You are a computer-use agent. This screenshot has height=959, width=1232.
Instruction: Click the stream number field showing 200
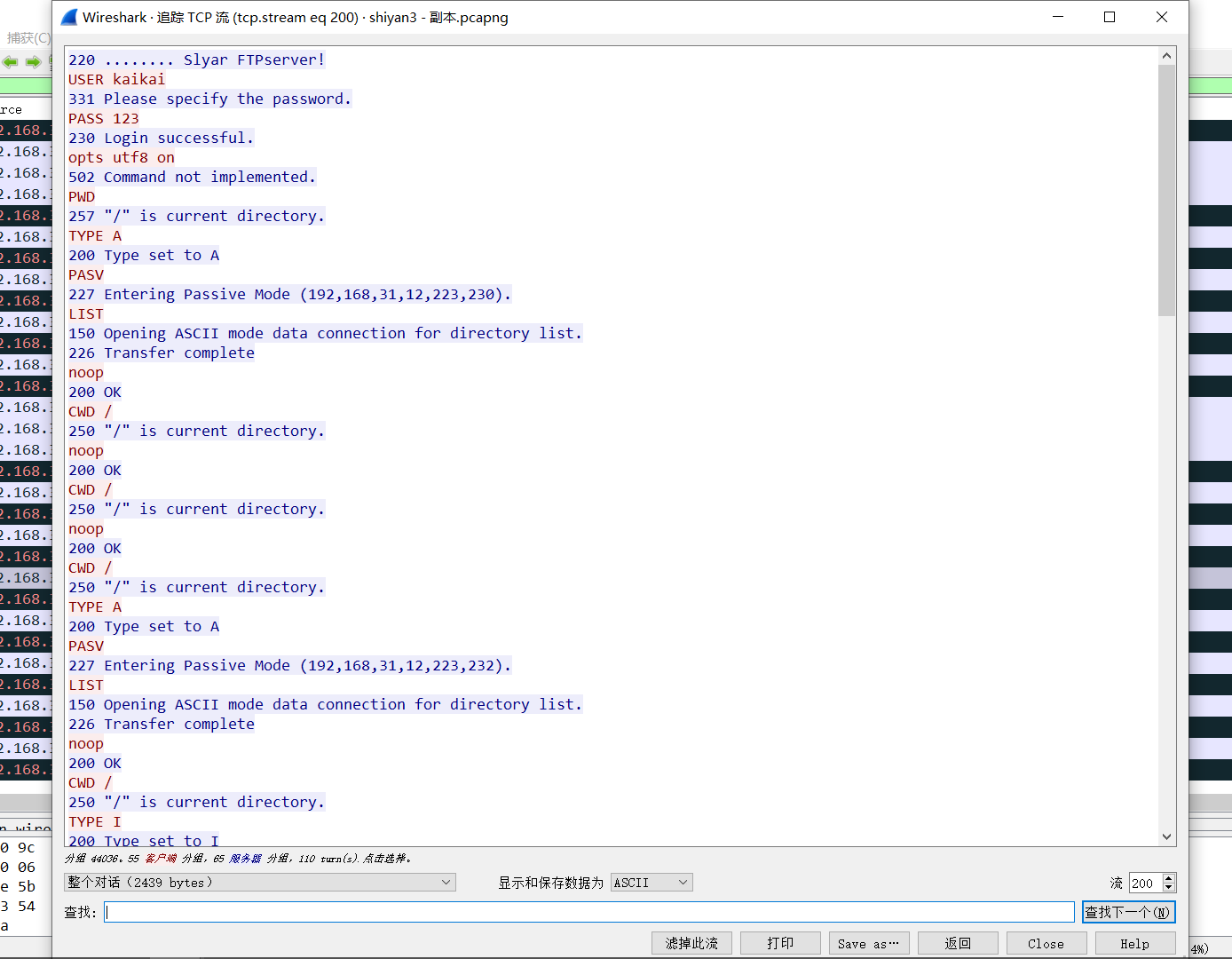(x=1145, y=883)
